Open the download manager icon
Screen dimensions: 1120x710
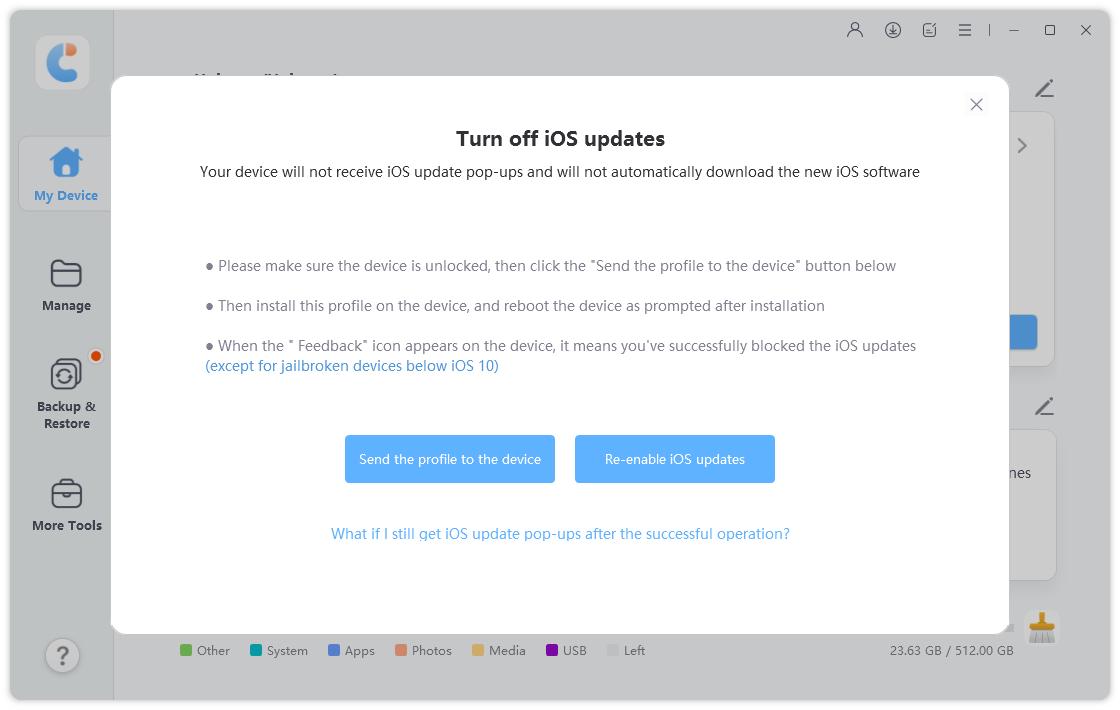(x=893, y=30)
